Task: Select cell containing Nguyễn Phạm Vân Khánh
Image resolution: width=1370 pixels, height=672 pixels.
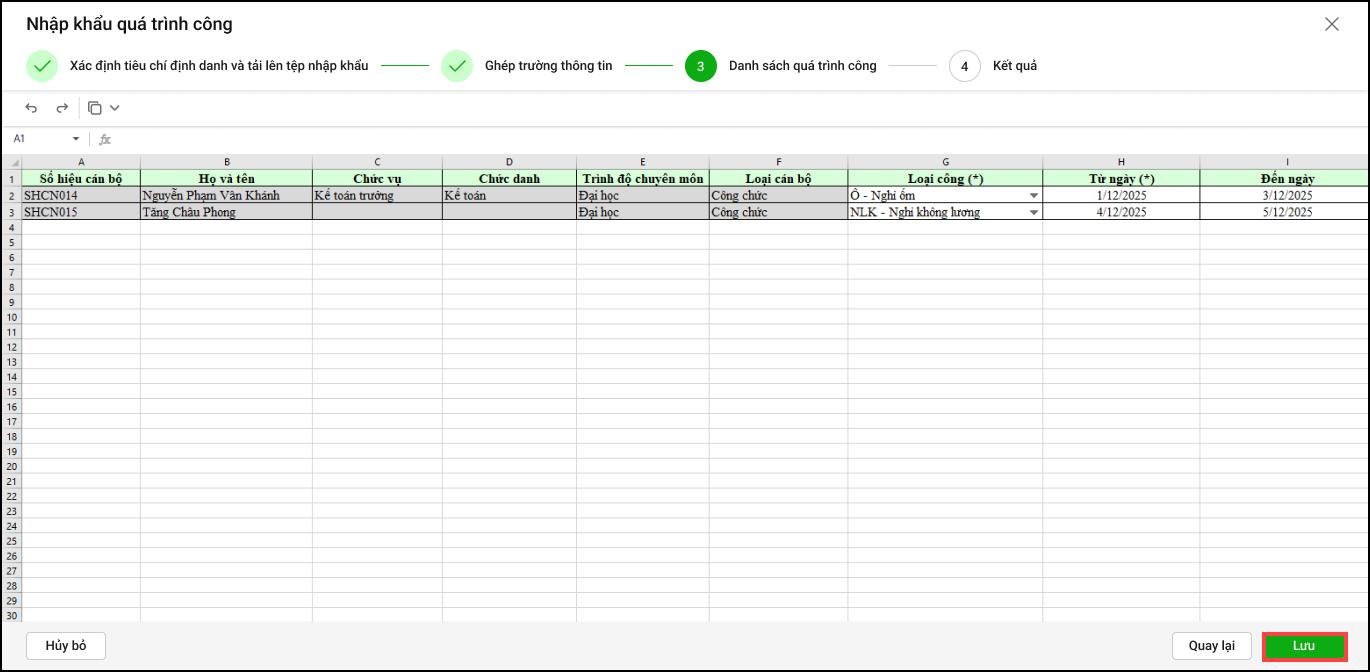Action: [x=225, y=196]
